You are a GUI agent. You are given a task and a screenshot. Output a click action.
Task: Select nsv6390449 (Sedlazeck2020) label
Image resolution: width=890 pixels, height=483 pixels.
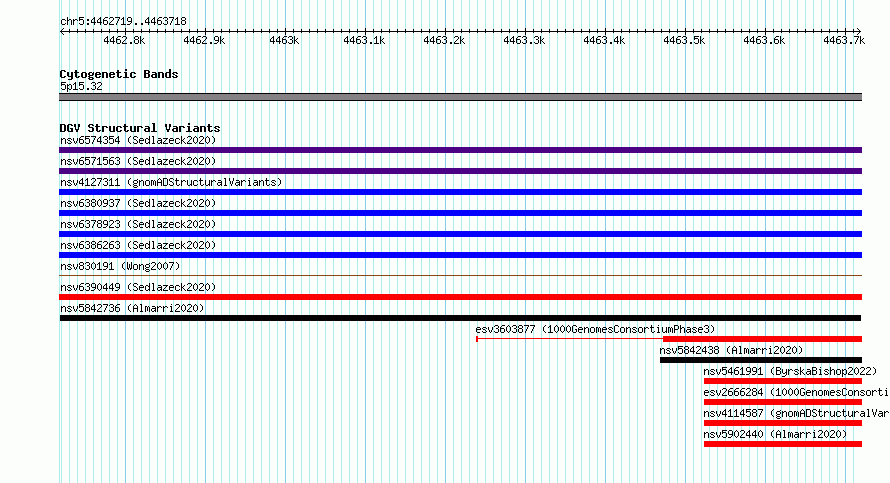pos(138,287)
